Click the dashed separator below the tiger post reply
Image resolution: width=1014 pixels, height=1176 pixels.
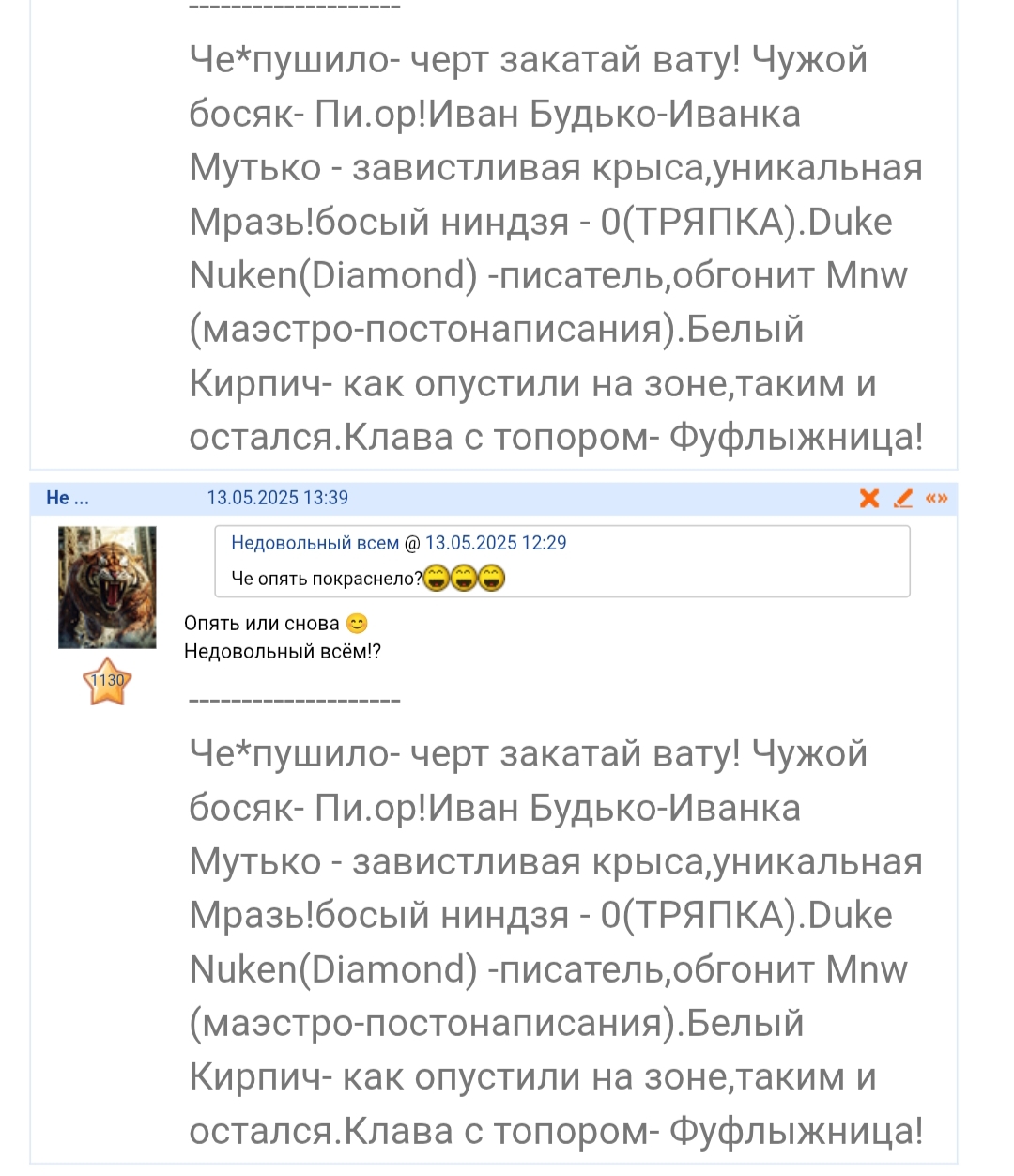tap(295, 700)
